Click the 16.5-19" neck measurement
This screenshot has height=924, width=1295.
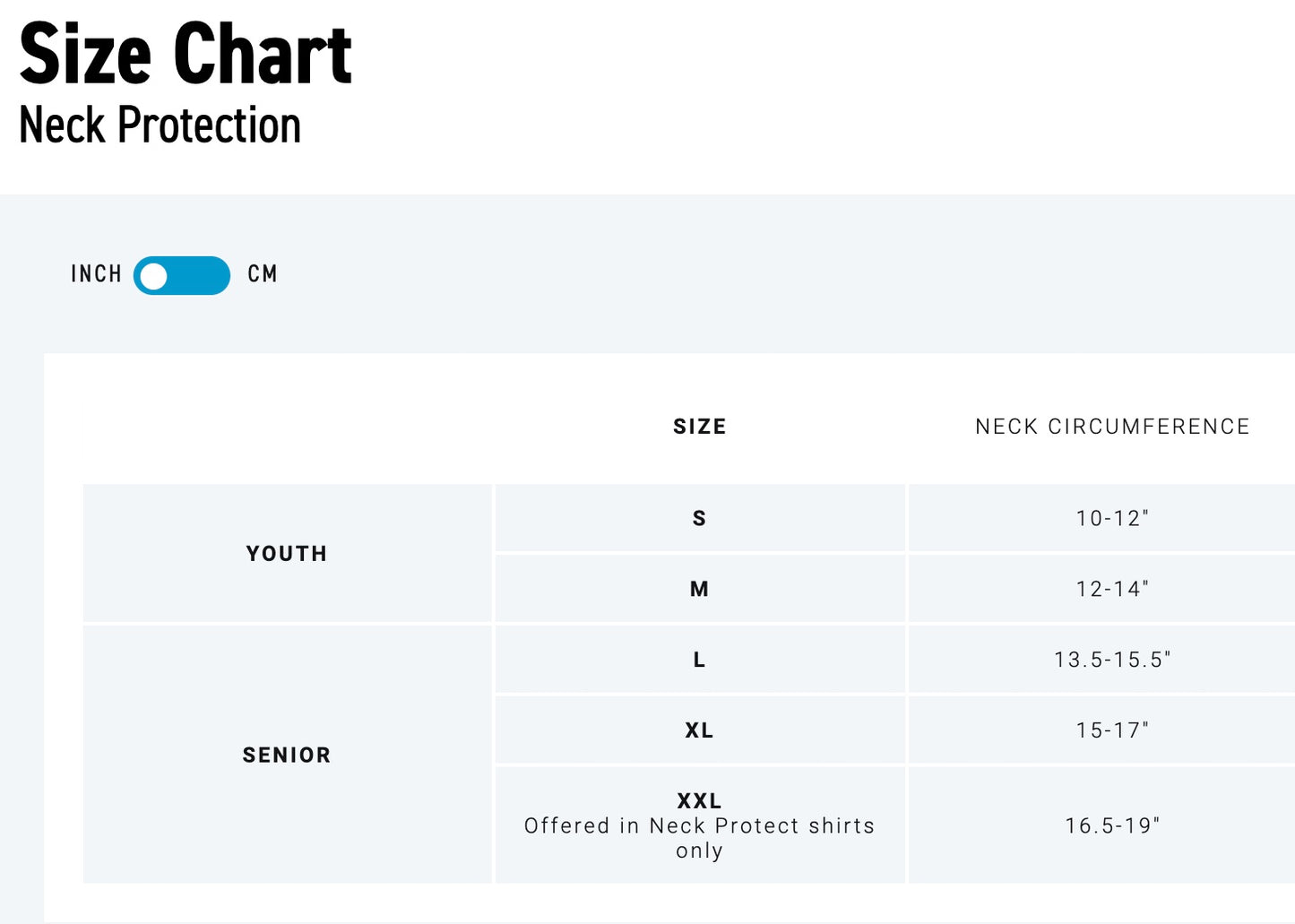point(1112,826)
